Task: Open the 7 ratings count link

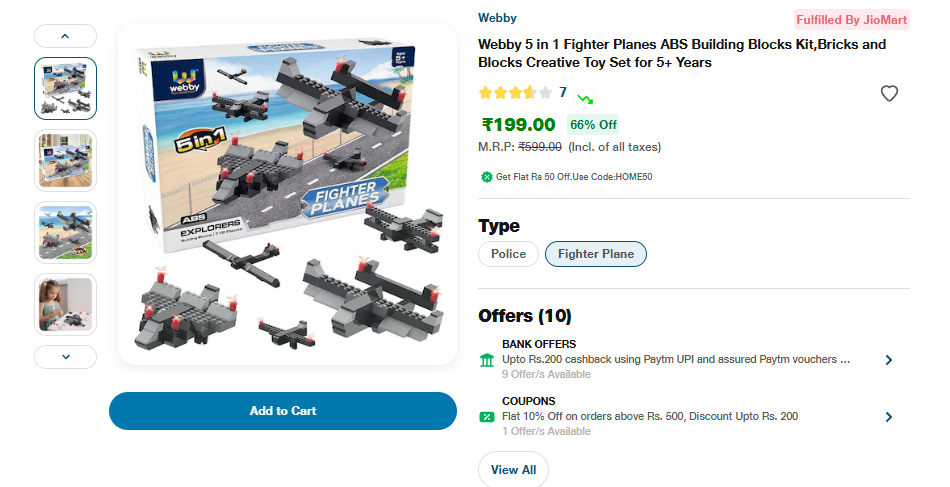Action: [563, 92]
